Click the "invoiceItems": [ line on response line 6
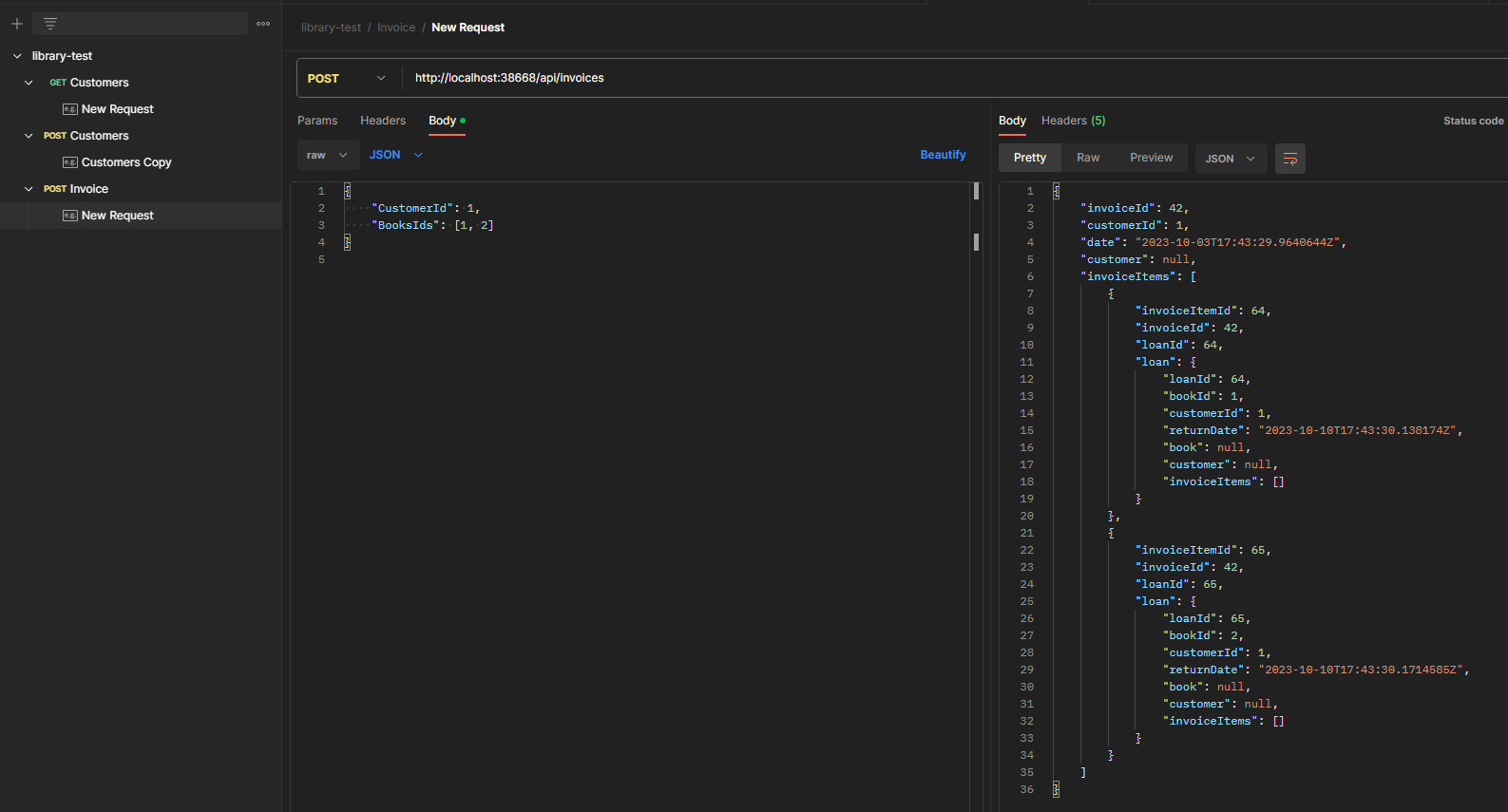The image size is (1508, 812). (x=1138, y=276)
